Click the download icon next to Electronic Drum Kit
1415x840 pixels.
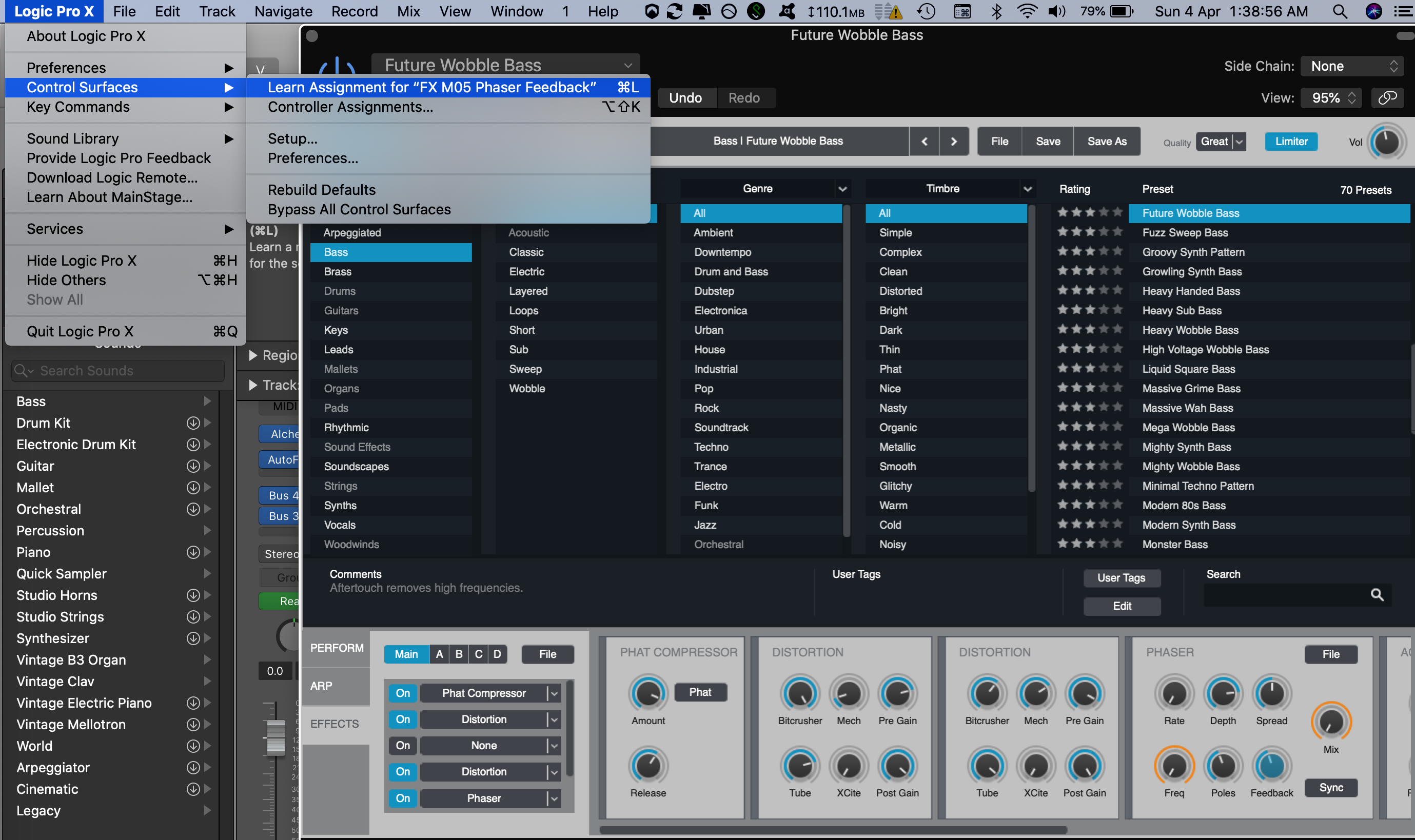pos(193,444)
